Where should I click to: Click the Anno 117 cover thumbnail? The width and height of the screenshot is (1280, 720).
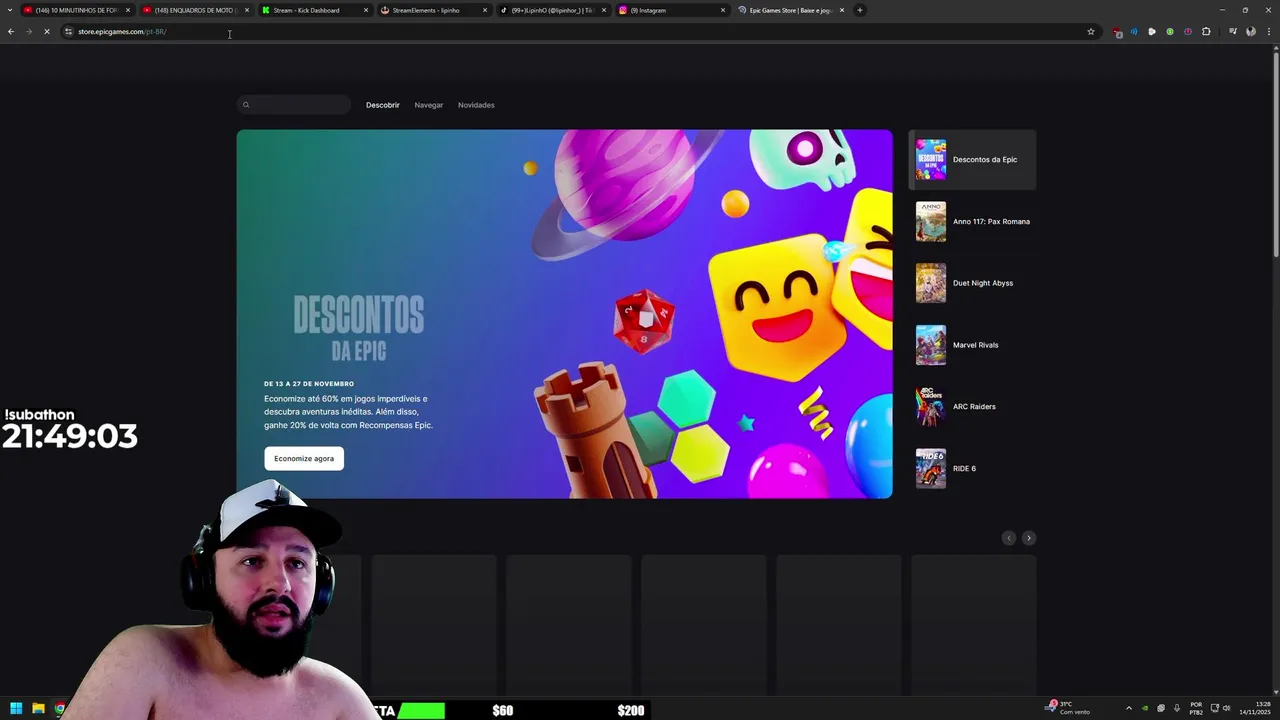click(x=931, y=222)
